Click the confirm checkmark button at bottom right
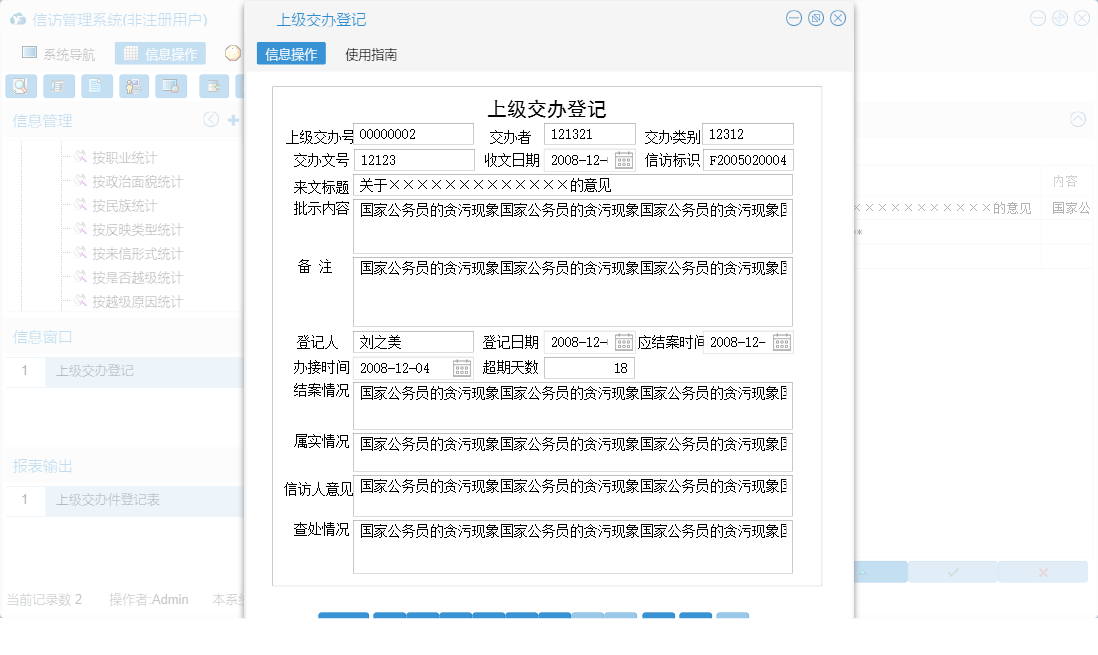 tap(952, 574)
